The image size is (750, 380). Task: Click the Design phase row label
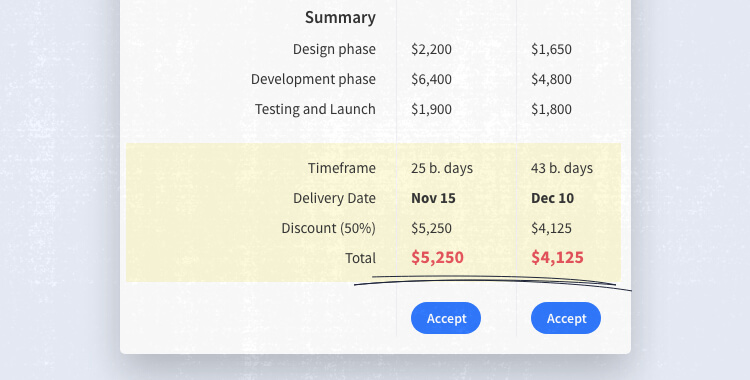334,49
